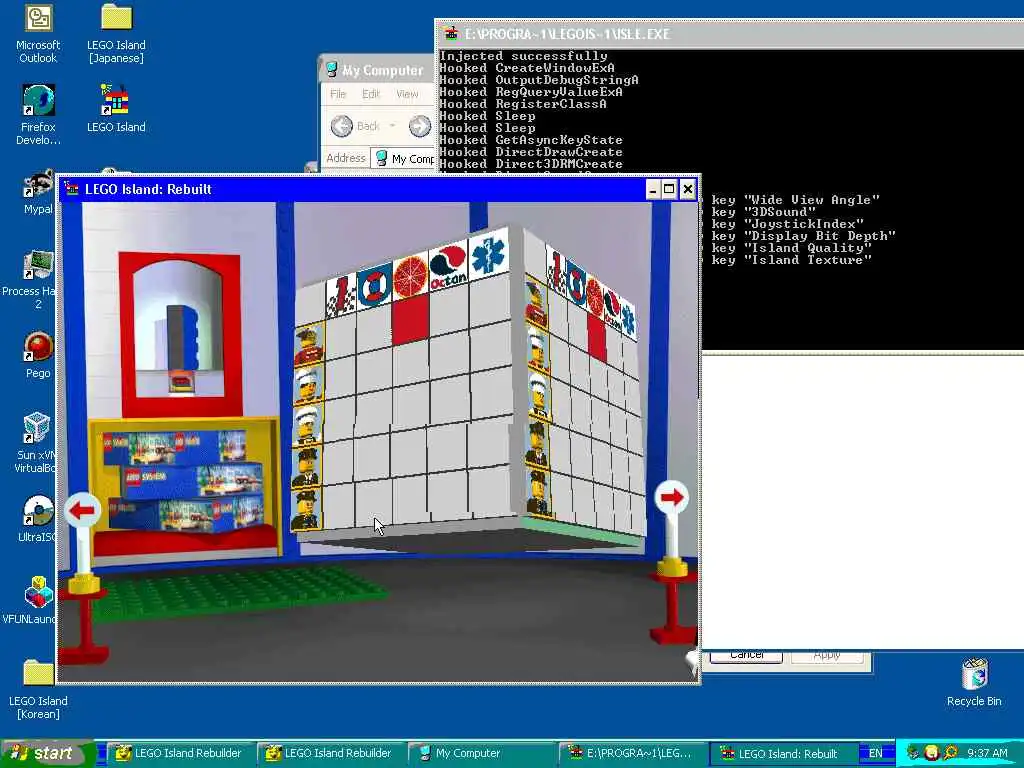Open the Recycle Bin

coord(974,682)
